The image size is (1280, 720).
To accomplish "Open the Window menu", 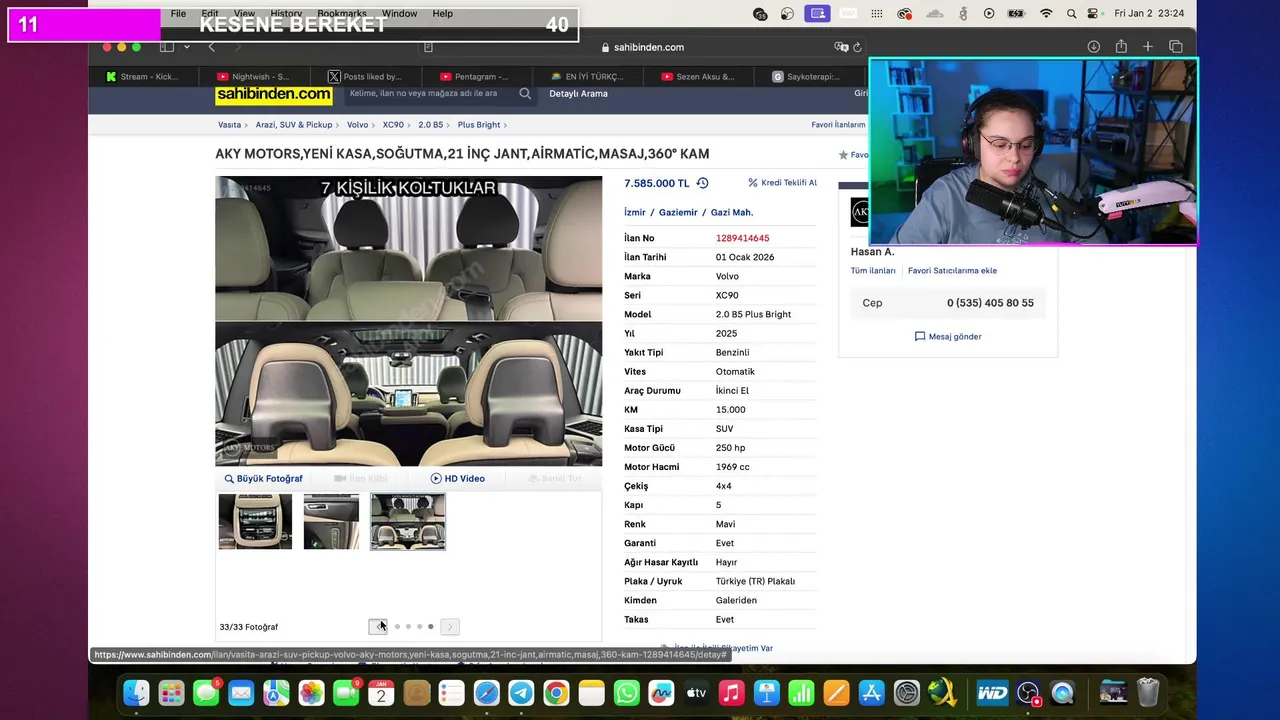I will point(399,14).
